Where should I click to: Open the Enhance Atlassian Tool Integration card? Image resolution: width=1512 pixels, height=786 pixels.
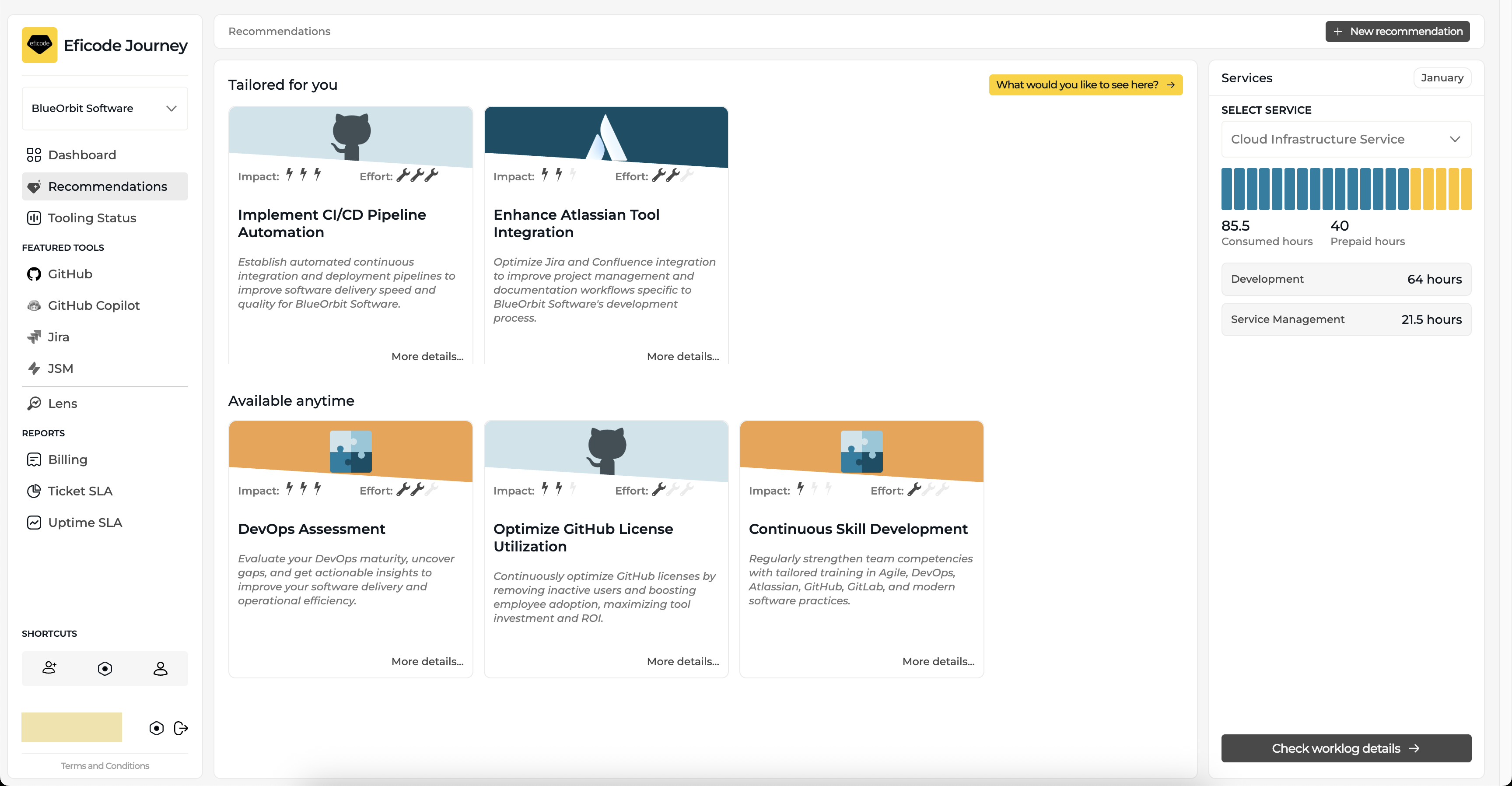(x=576, y=223)
